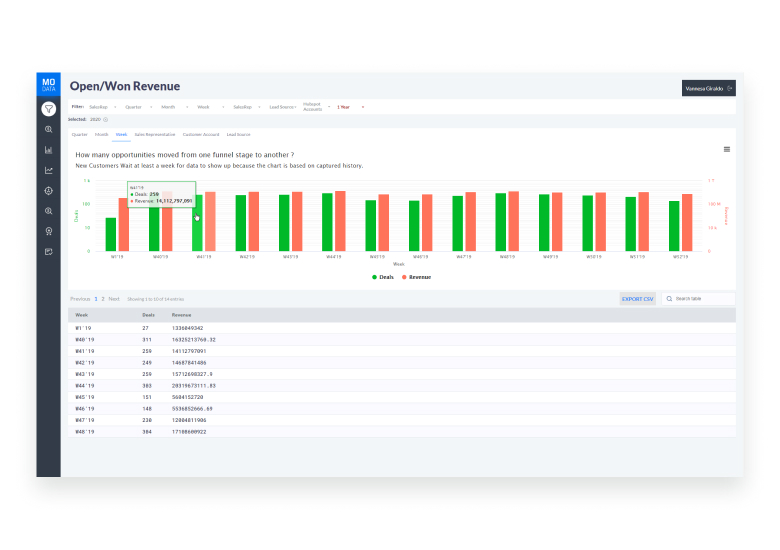The image size is (780, 550).
Task: Expand the SalesRep filter beside Lead Source
Action: (x=247, y=107)
